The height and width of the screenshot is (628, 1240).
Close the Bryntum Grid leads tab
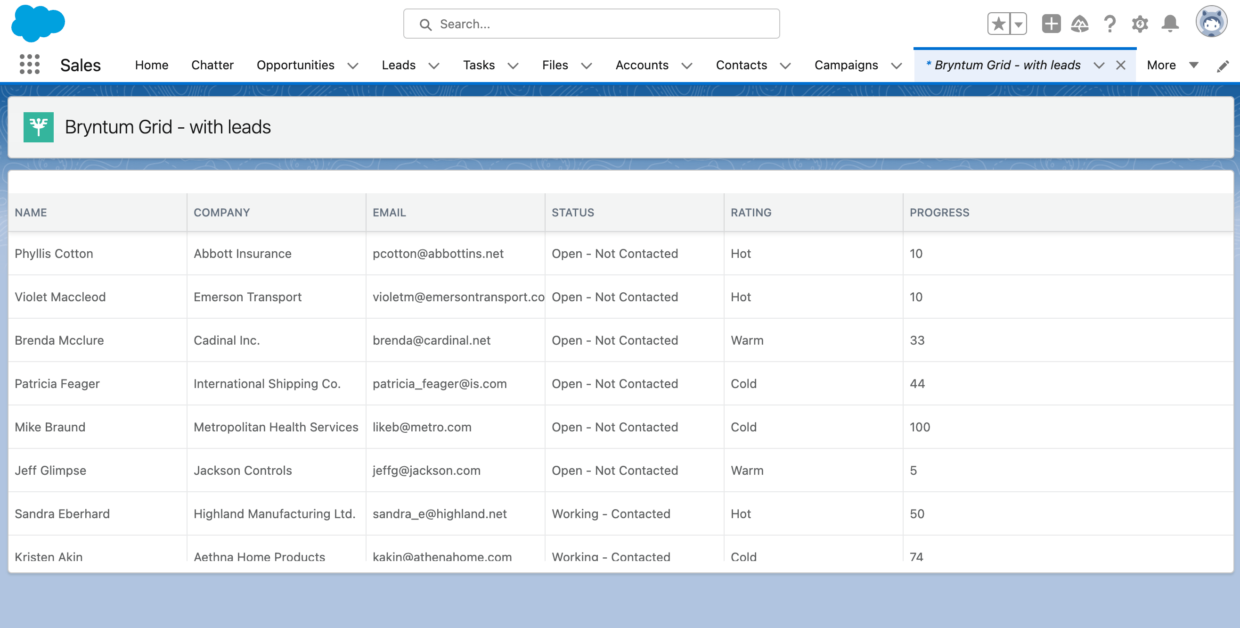point(1120,64)
